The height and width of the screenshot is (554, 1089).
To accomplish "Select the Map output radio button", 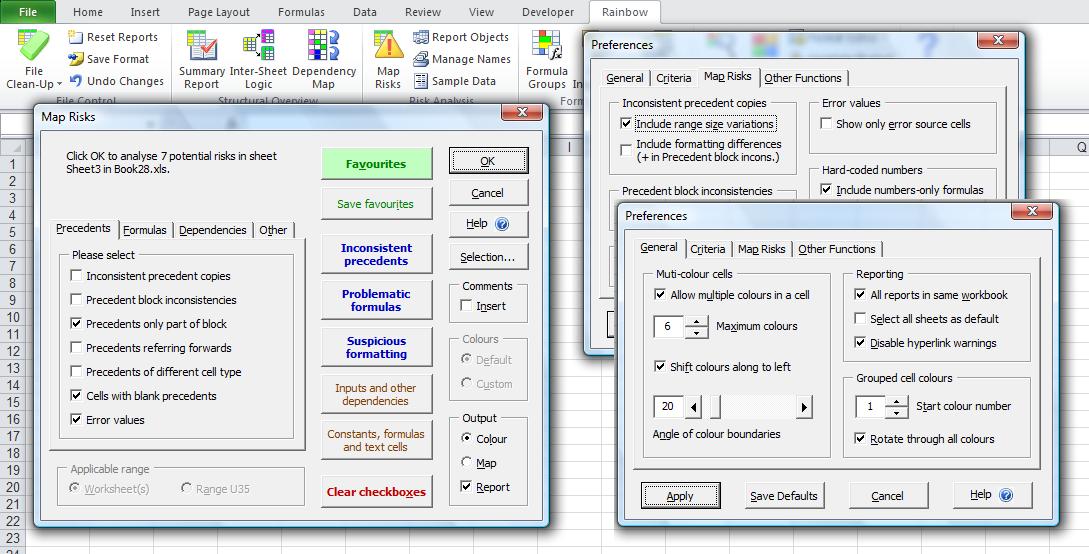I will [466, 462].
